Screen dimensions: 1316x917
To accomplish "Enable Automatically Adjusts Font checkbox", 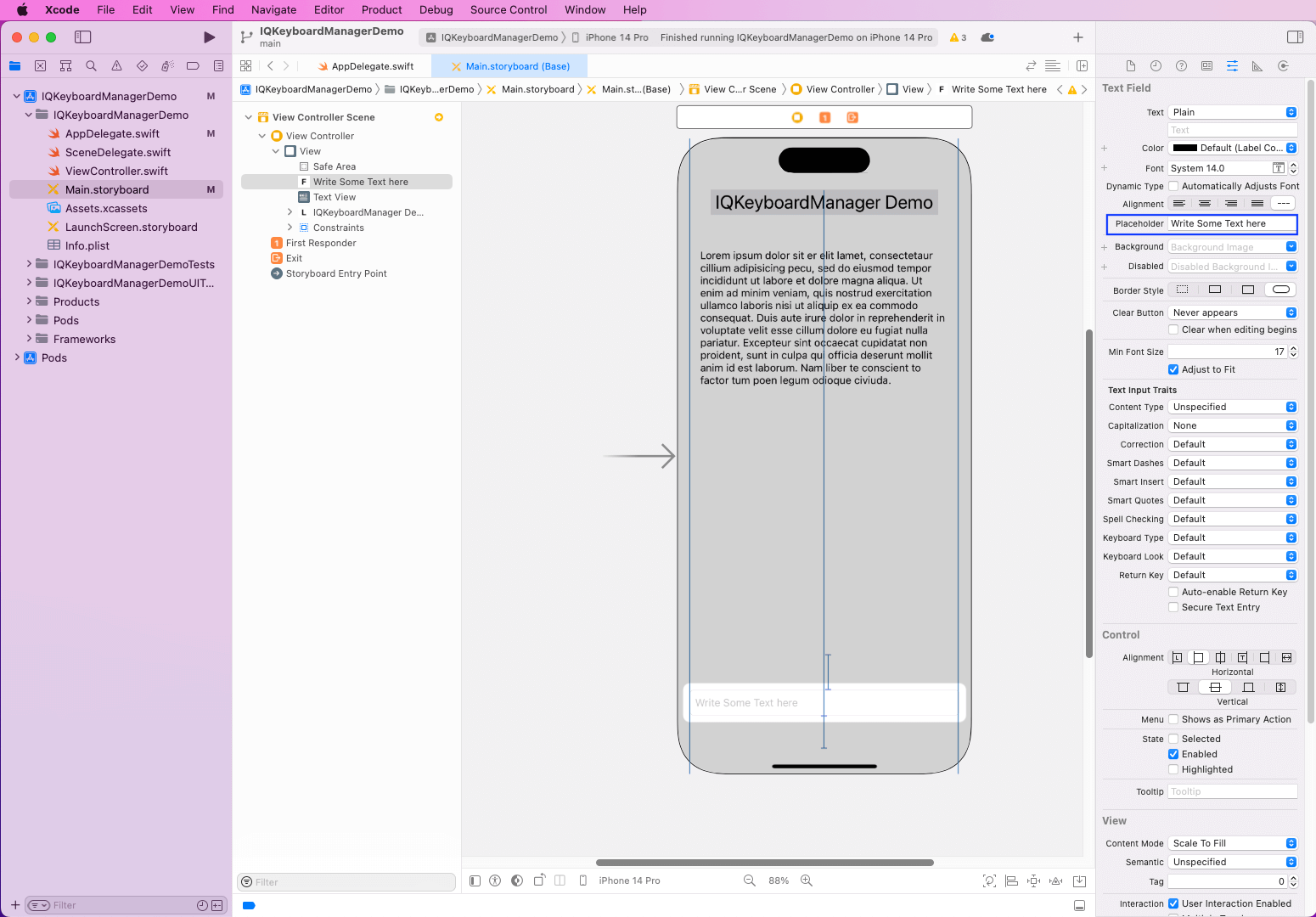I will (1173, 186).
